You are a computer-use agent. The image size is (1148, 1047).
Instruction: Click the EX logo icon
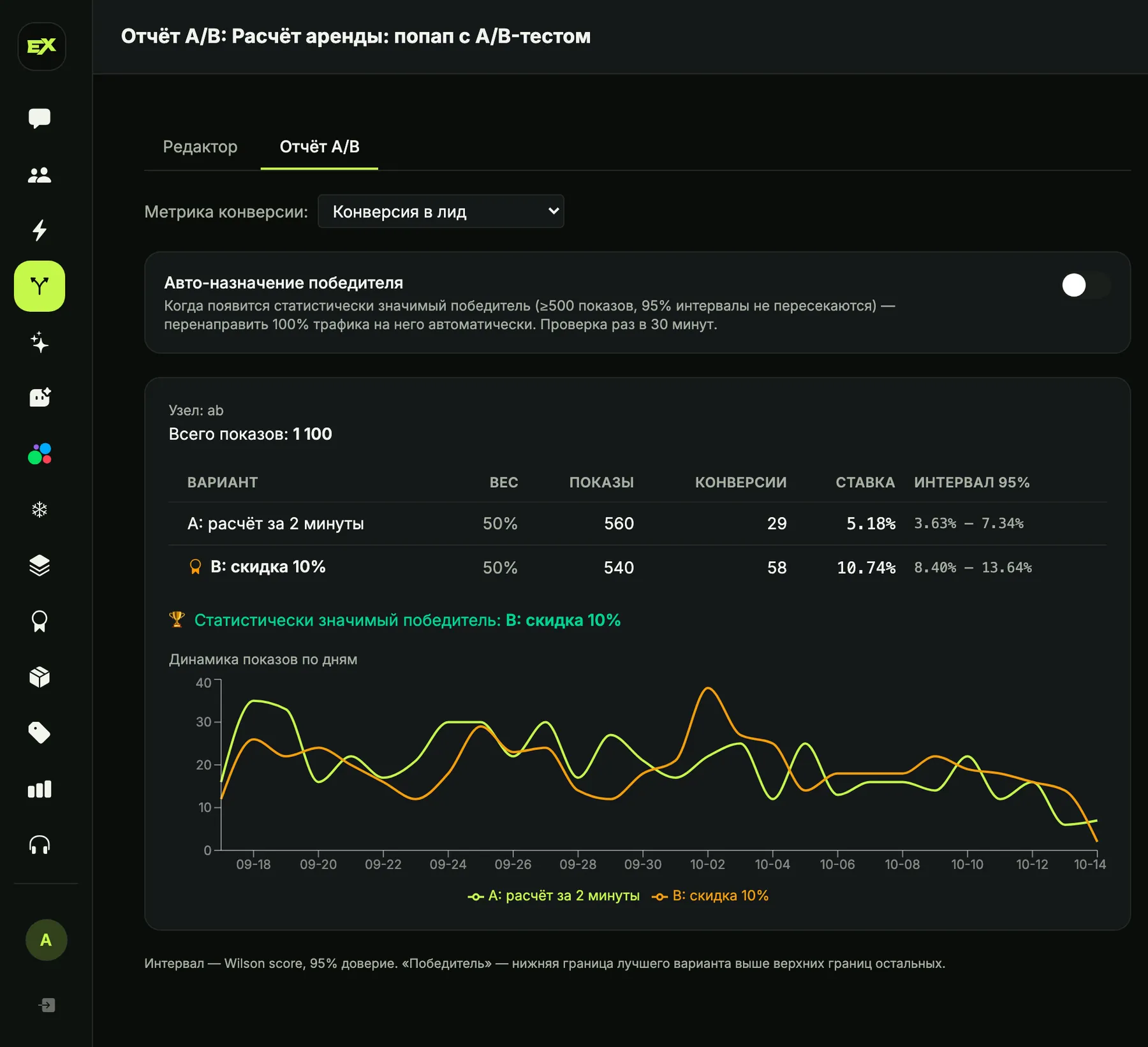41,47
